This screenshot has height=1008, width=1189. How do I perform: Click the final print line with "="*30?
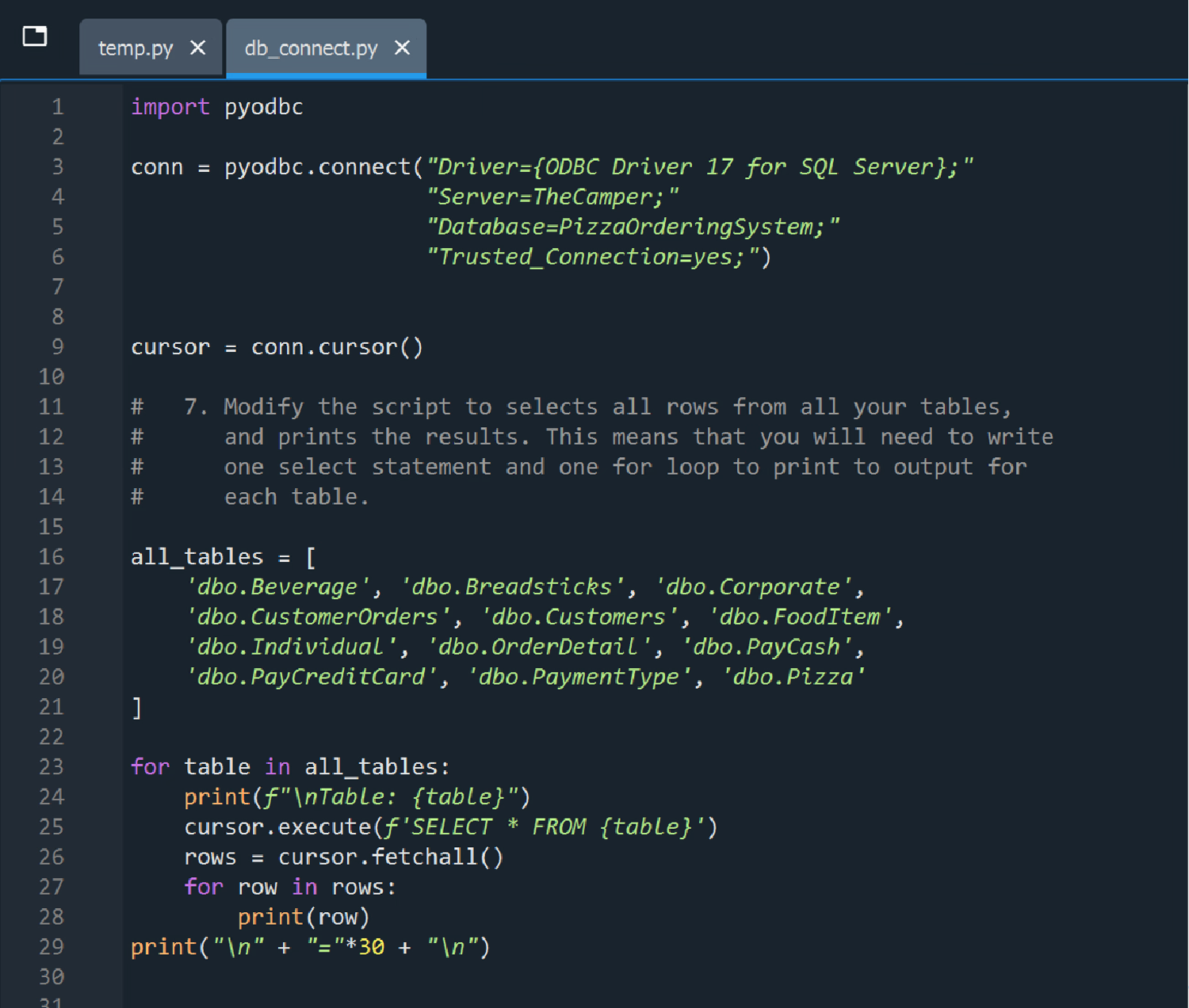coord(311,947)
